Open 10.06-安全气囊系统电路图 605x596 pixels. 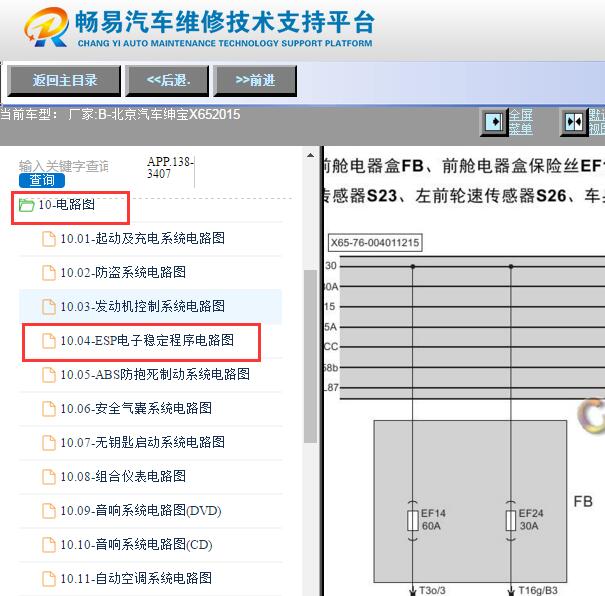[136, 408]
